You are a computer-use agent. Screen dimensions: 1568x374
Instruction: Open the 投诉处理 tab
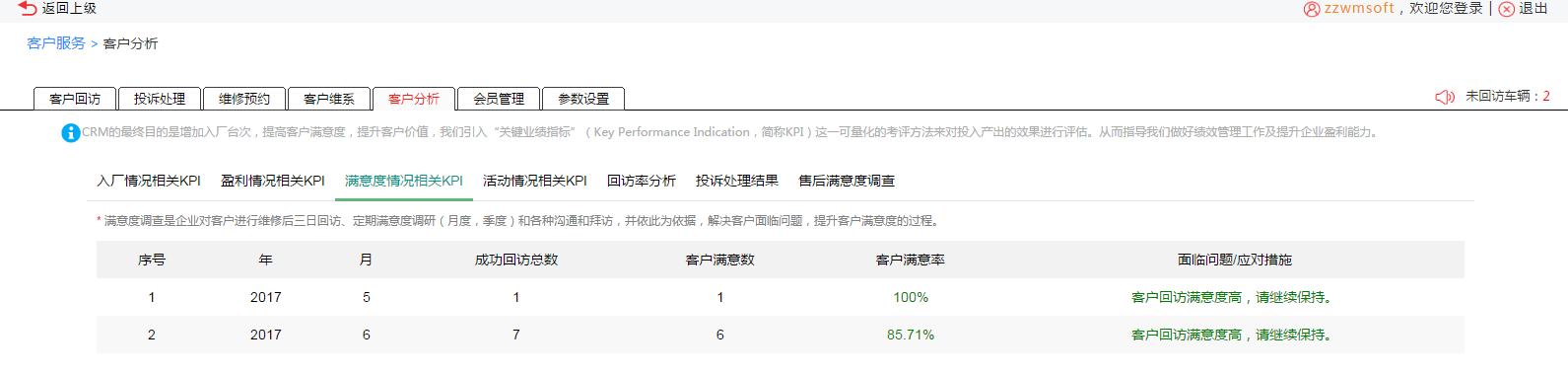(160, 99)
